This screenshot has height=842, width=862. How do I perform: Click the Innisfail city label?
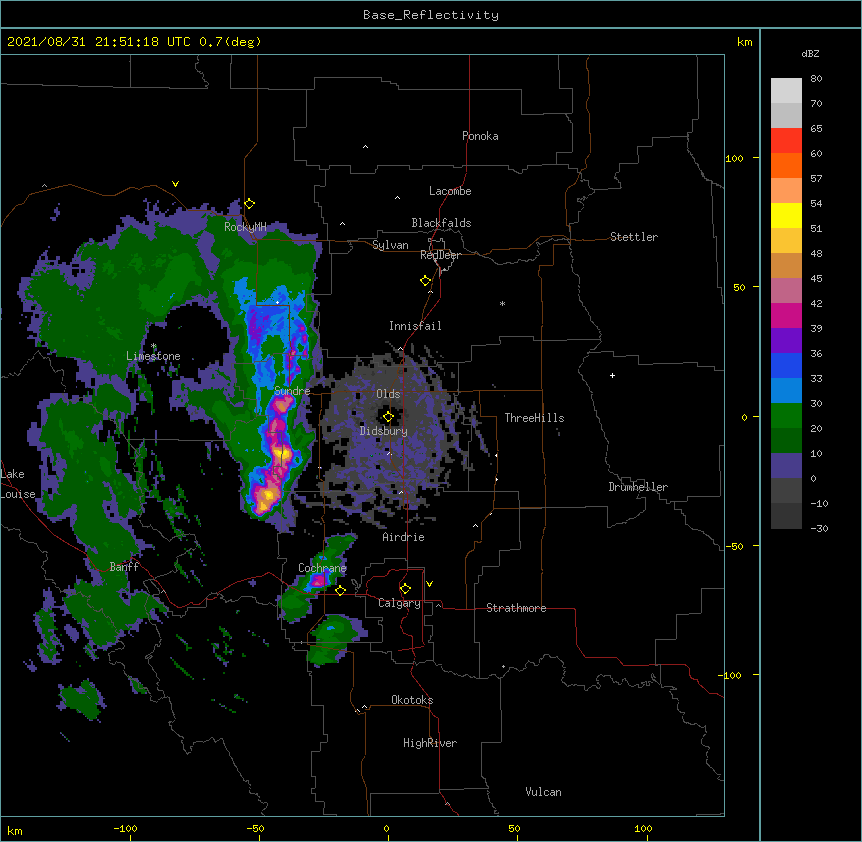[415, 326]
